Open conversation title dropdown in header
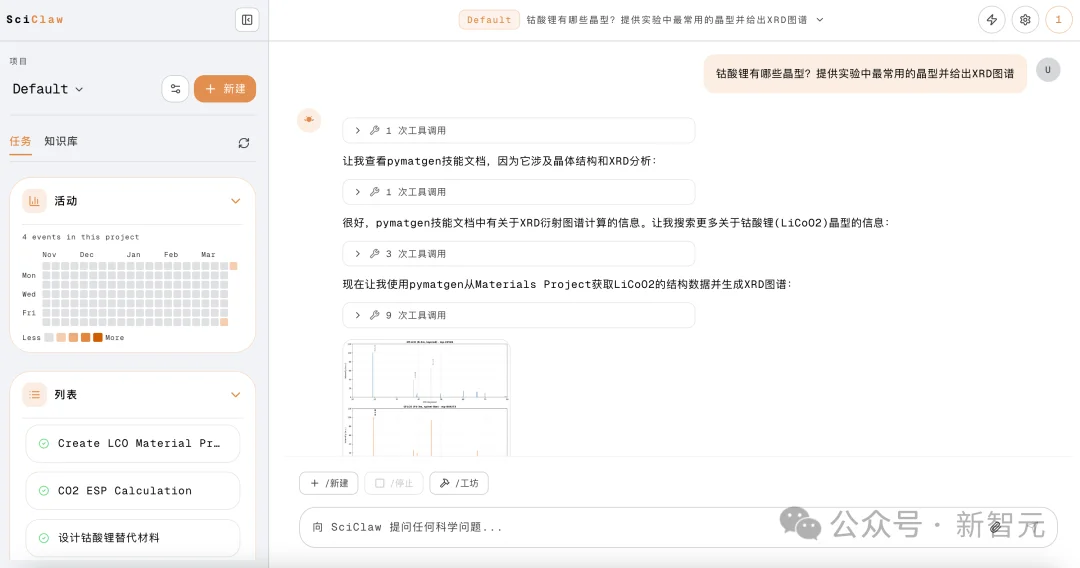The image size is (1080, 568). 820,20
